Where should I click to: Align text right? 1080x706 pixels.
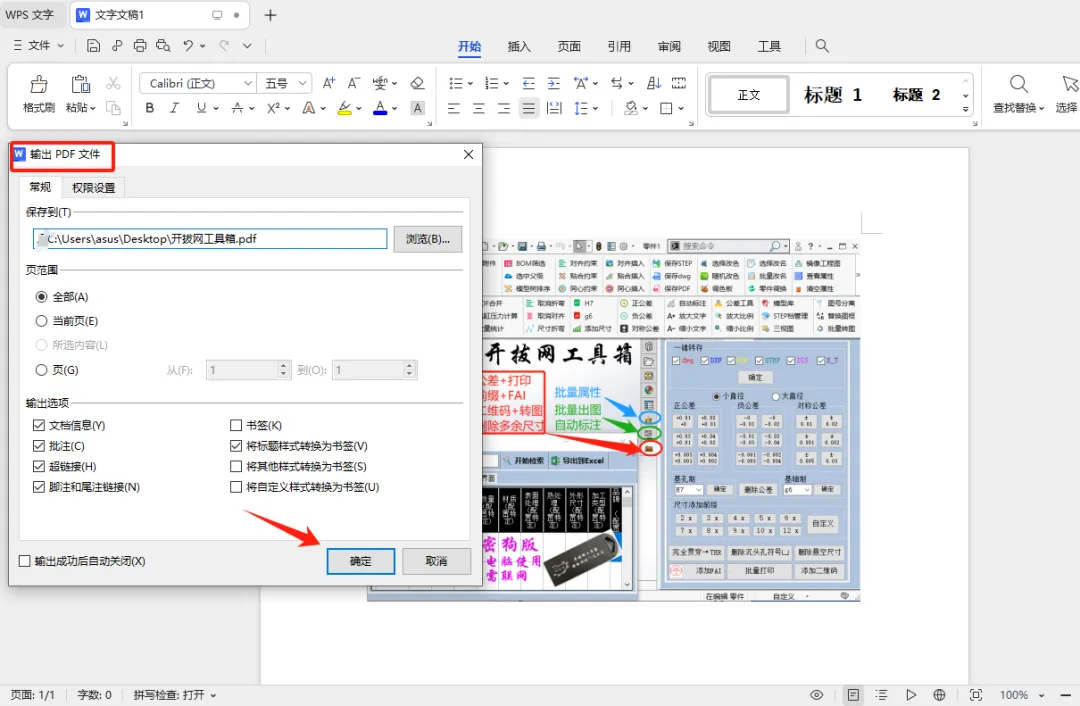click(503, 108)
